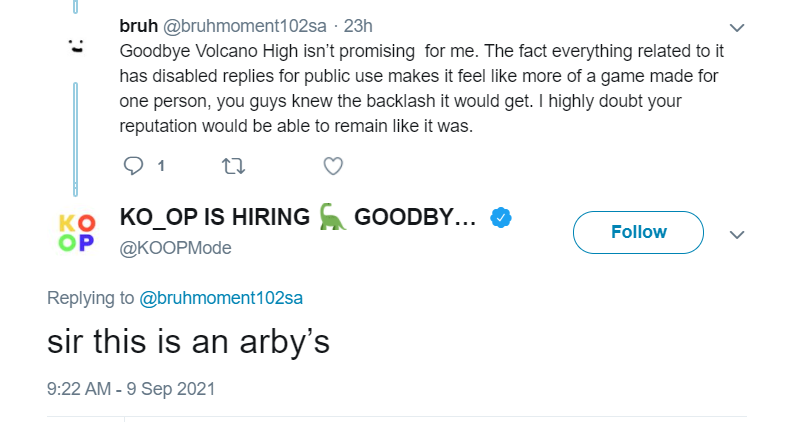Select the "sir this is an arby's" text
Viewport: 796px width, 422px height.
point(188,342)
